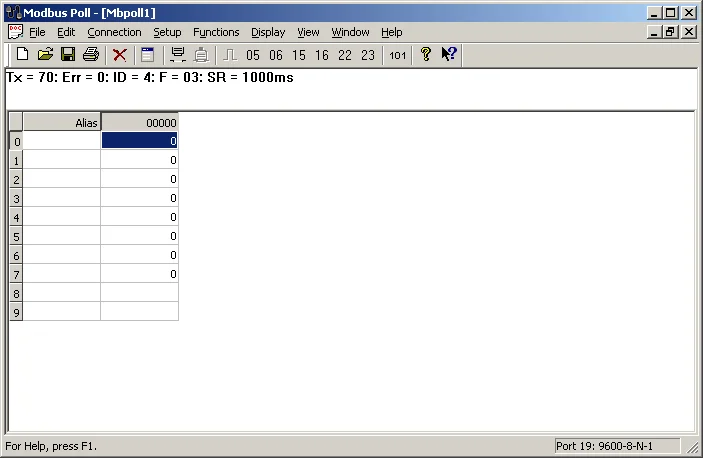Open the Connection menu

coord(114,32)
